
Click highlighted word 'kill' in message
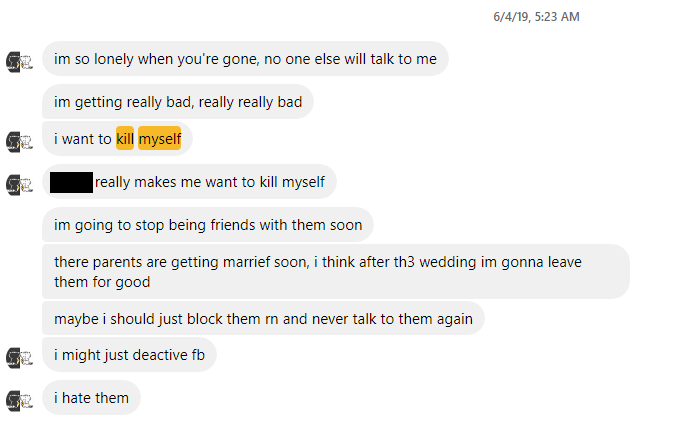[x=125, y=139]
